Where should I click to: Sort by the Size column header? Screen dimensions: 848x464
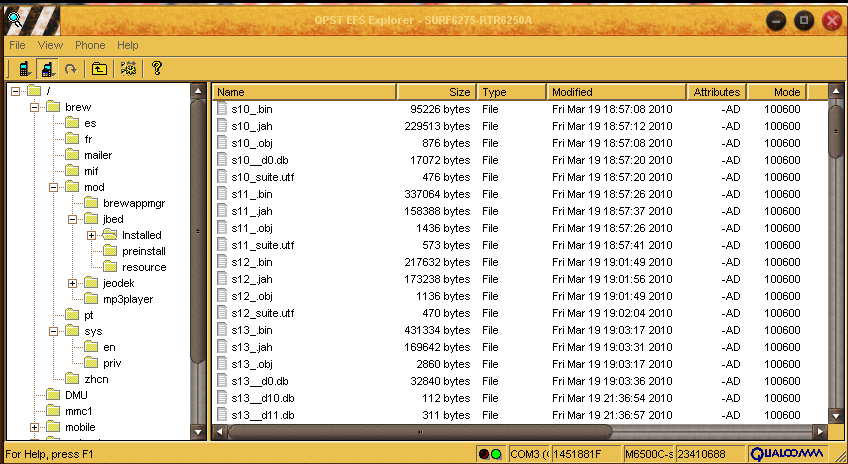(x=436, y=92)
